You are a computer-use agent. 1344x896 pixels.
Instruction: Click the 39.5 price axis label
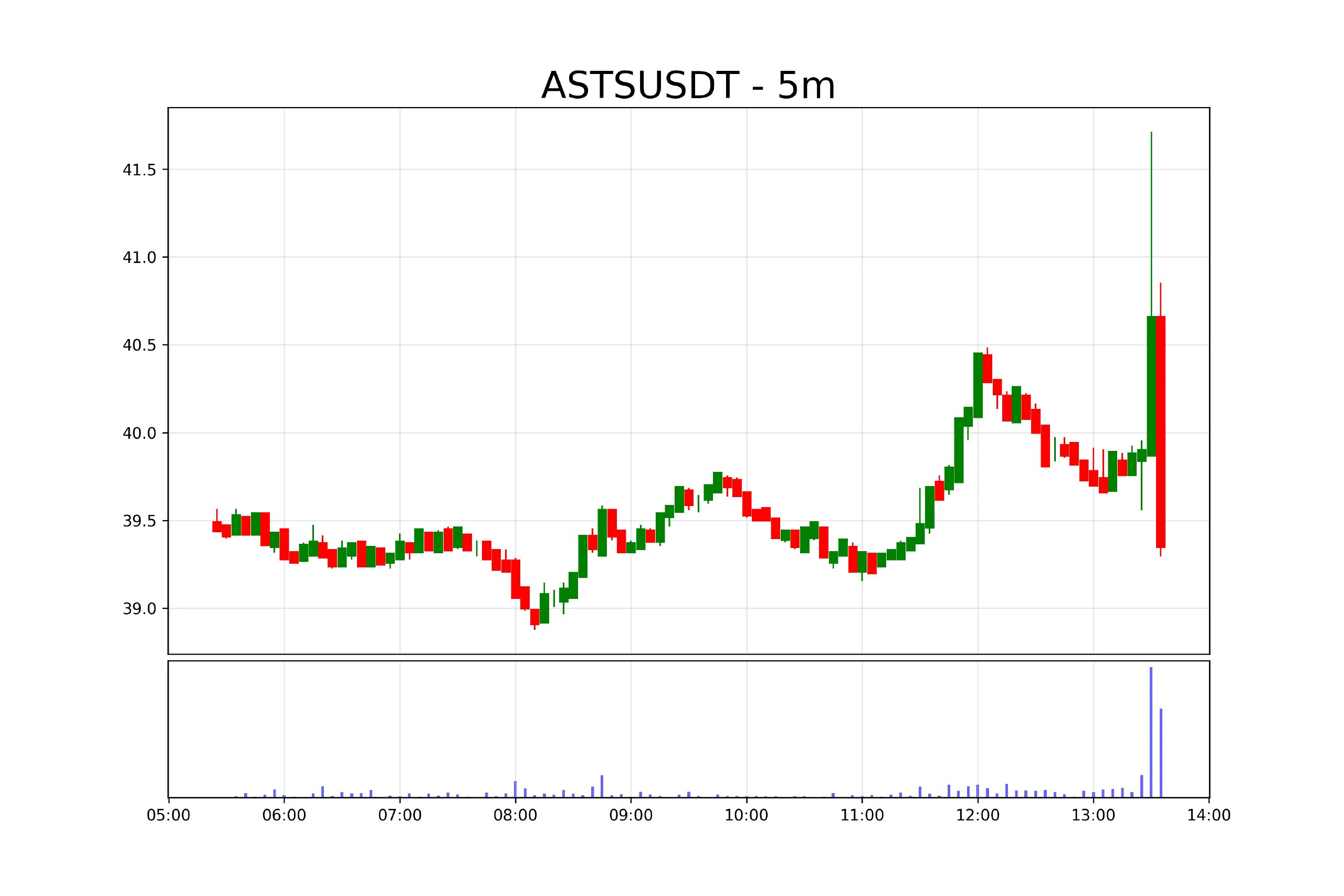coord(140,521)
